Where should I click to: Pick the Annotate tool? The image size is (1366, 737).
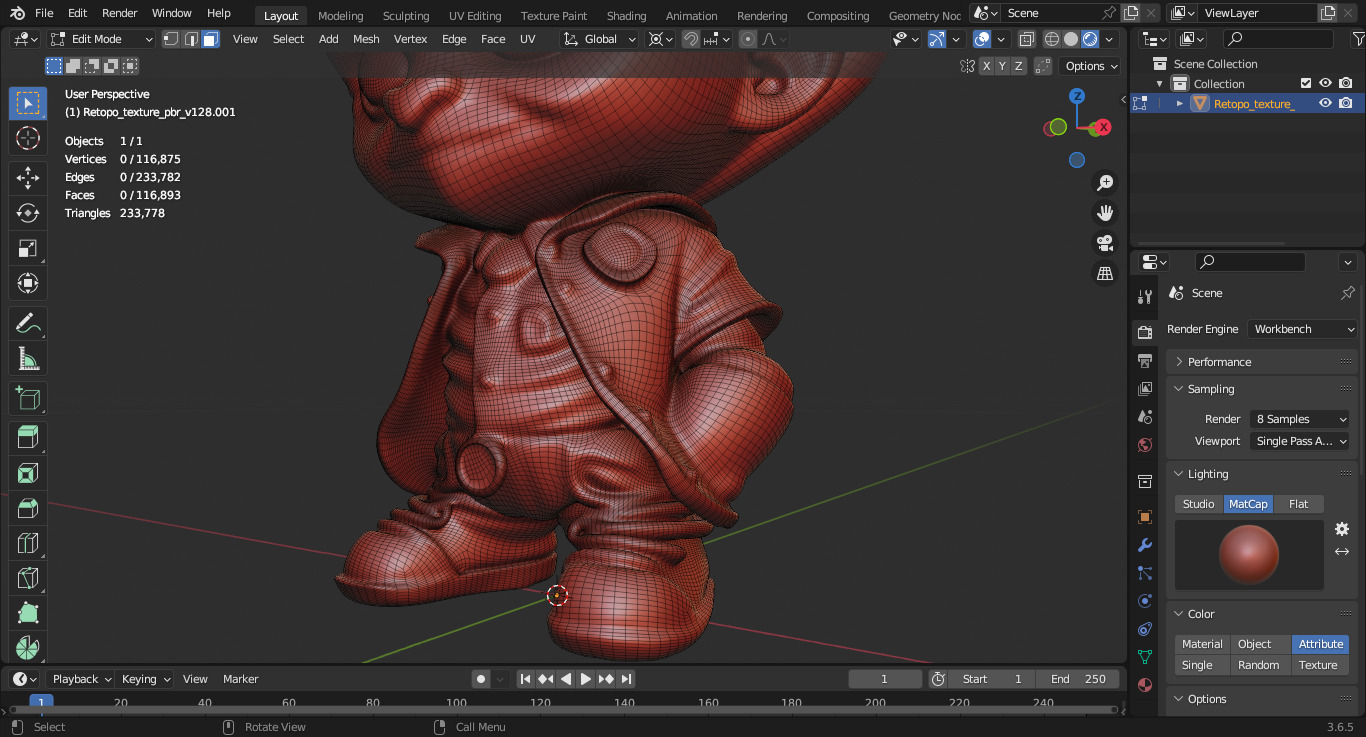click(x=28, y=323)
